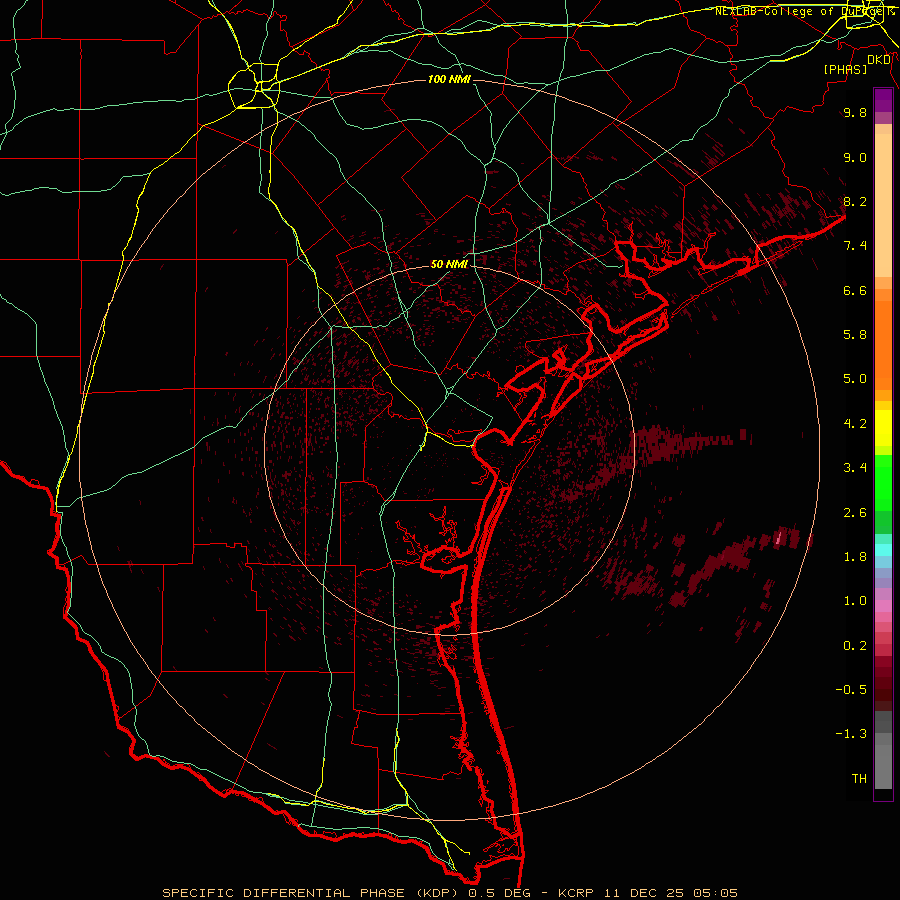Click the 5.8 value on the color scale
The height and width of the screenshot is (900, 900).
point(855,335)
